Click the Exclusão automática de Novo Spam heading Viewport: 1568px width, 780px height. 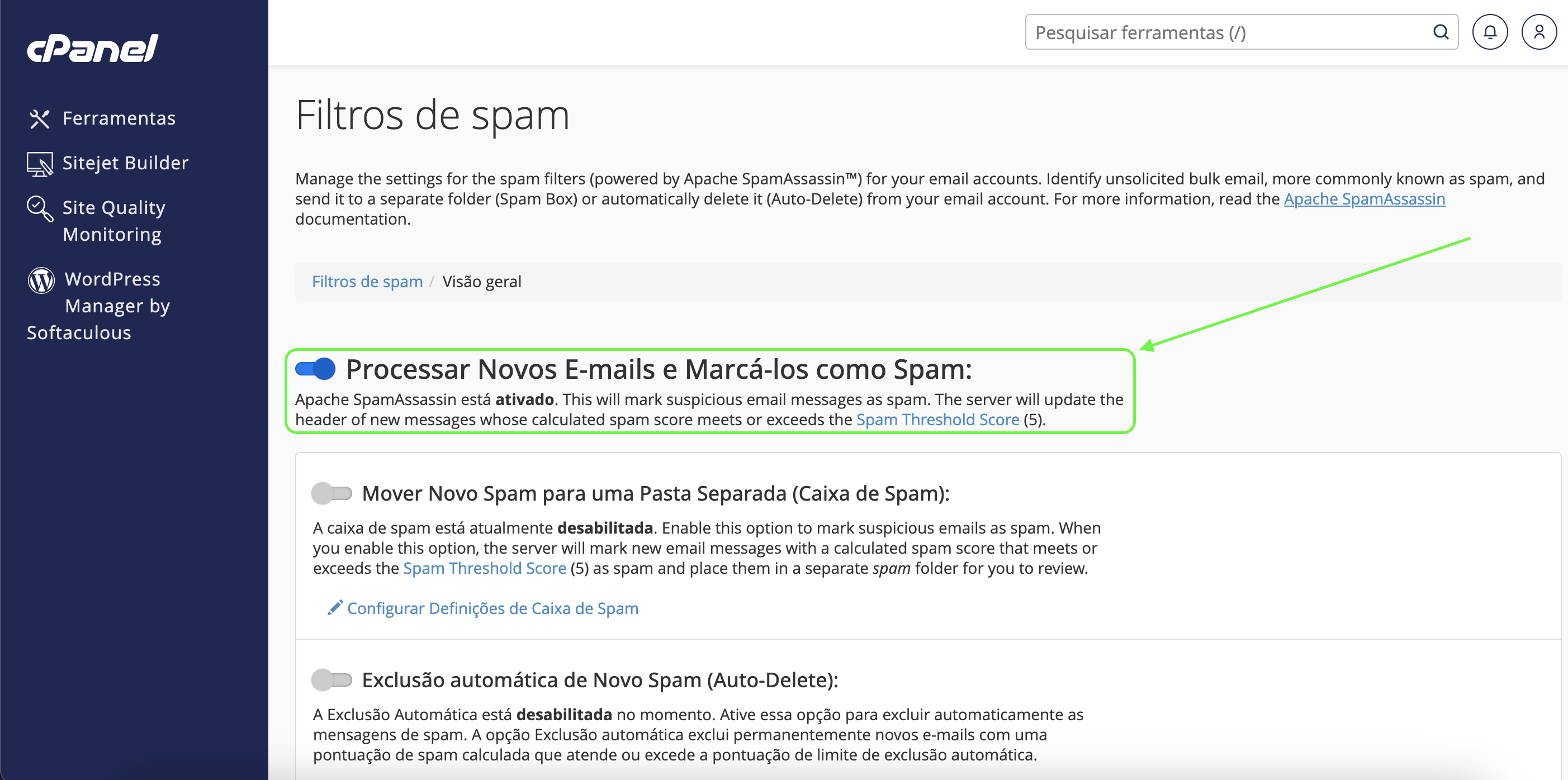(x=600, y=680)
